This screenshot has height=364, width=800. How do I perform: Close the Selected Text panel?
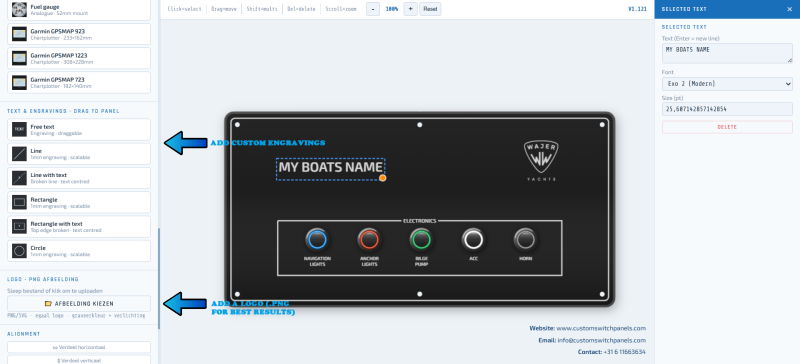pos(790,9)
